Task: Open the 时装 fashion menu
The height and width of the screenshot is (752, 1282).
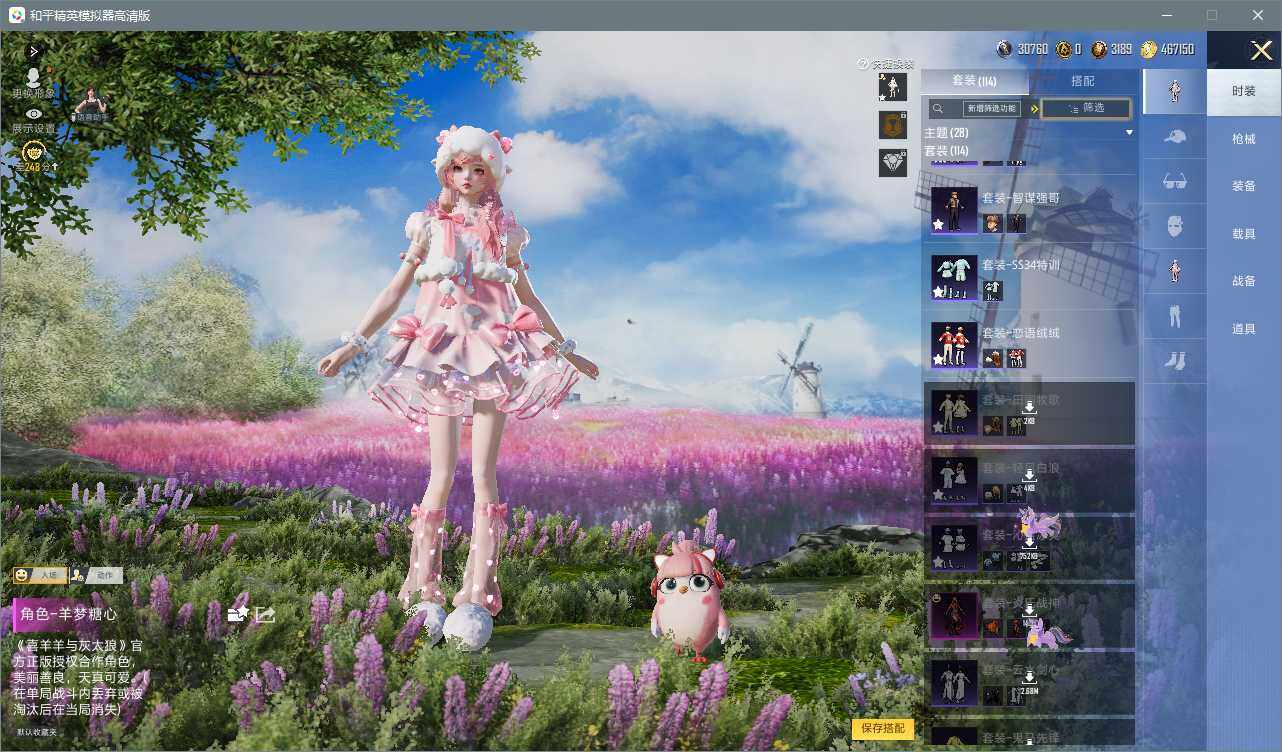Action: coord(1244,91)
